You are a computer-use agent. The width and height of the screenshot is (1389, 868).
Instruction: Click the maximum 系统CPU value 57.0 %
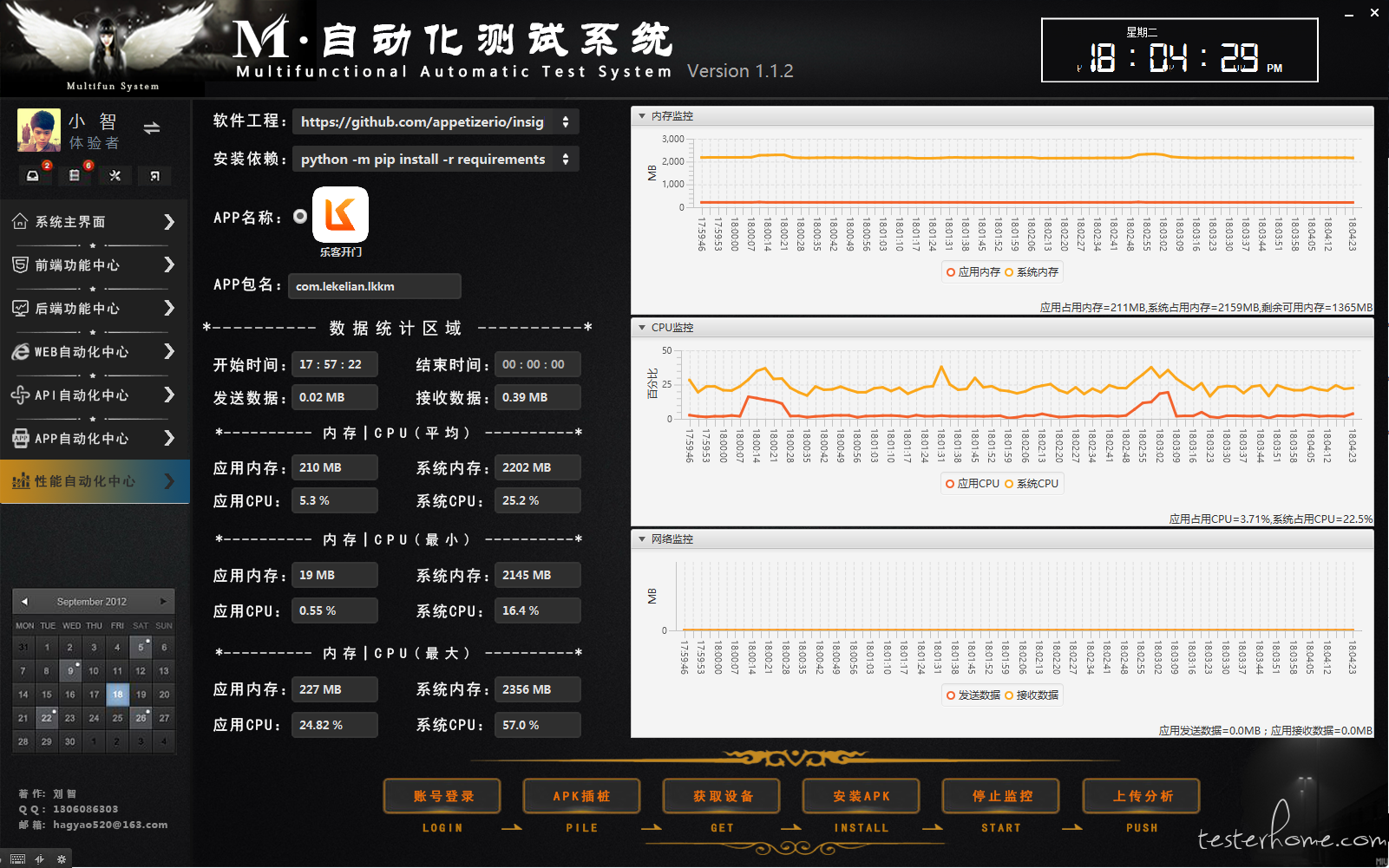click(x=538, y=725)
